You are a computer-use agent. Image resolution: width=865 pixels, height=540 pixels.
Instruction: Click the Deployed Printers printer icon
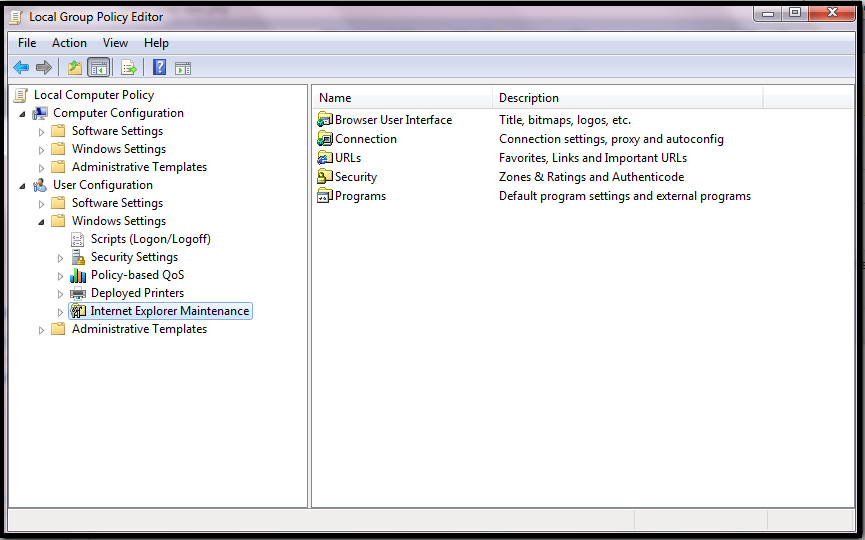(78, 293)
